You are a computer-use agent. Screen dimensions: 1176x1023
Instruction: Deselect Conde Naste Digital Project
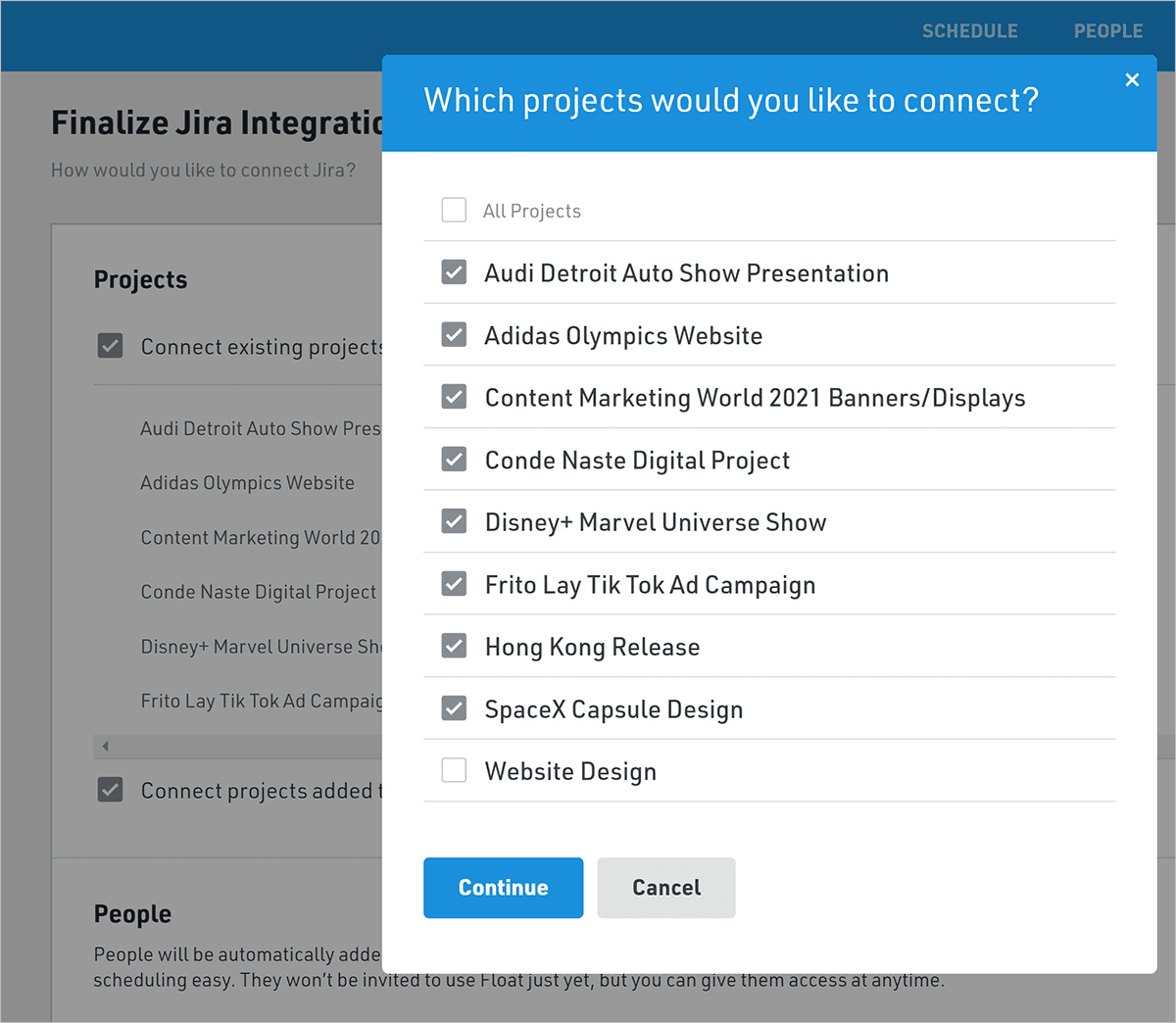[x=454, y=460]
